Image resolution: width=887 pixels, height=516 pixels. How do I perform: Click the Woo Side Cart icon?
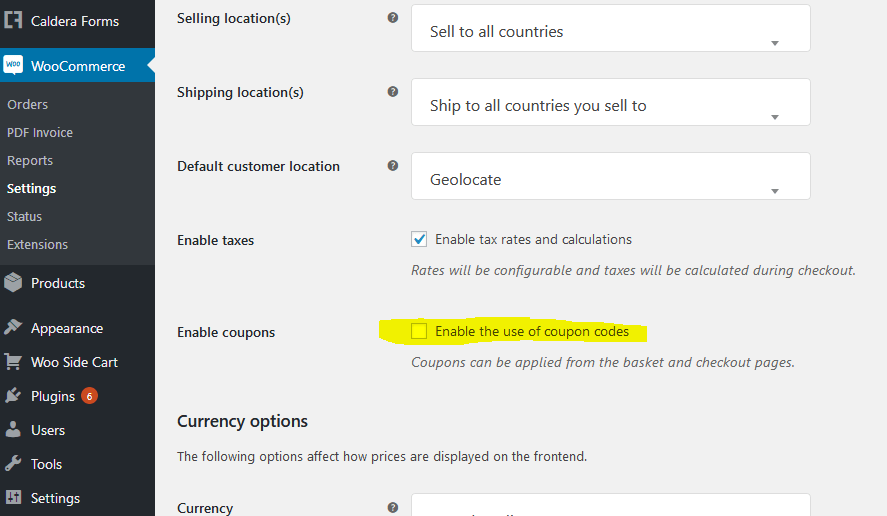point(13,362)
